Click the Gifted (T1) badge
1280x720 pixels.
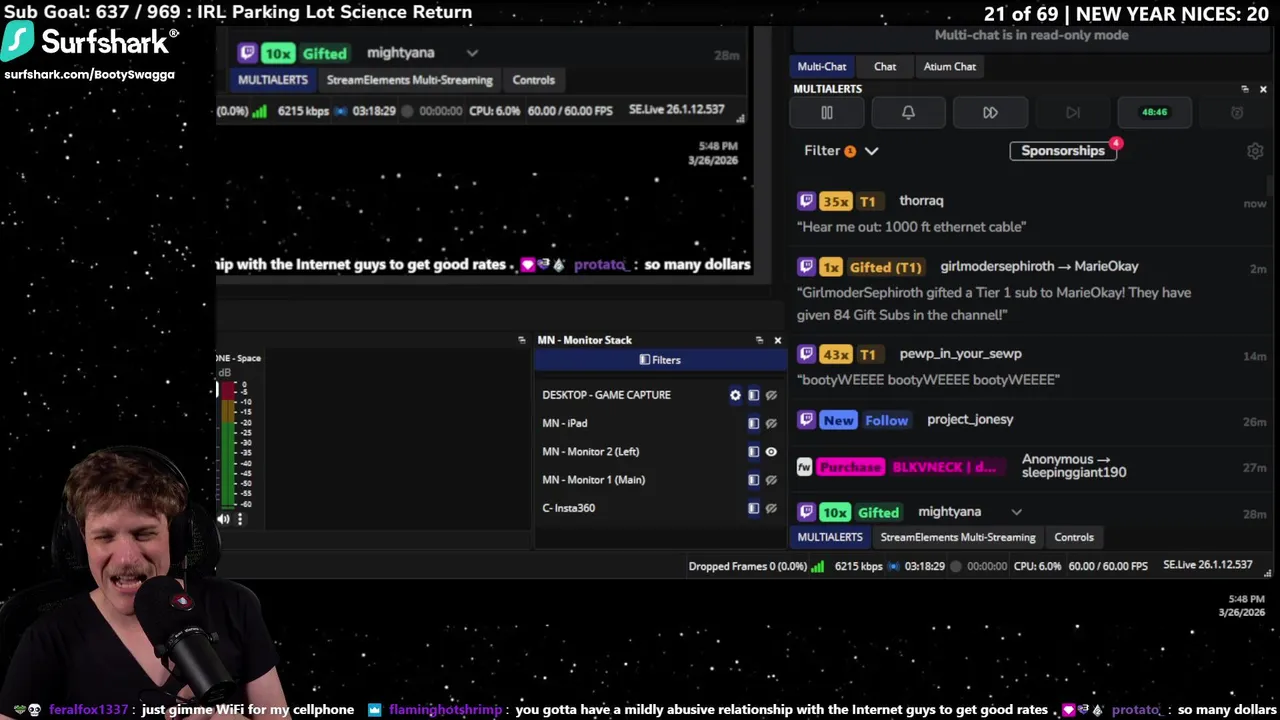(x=885, y=267)
